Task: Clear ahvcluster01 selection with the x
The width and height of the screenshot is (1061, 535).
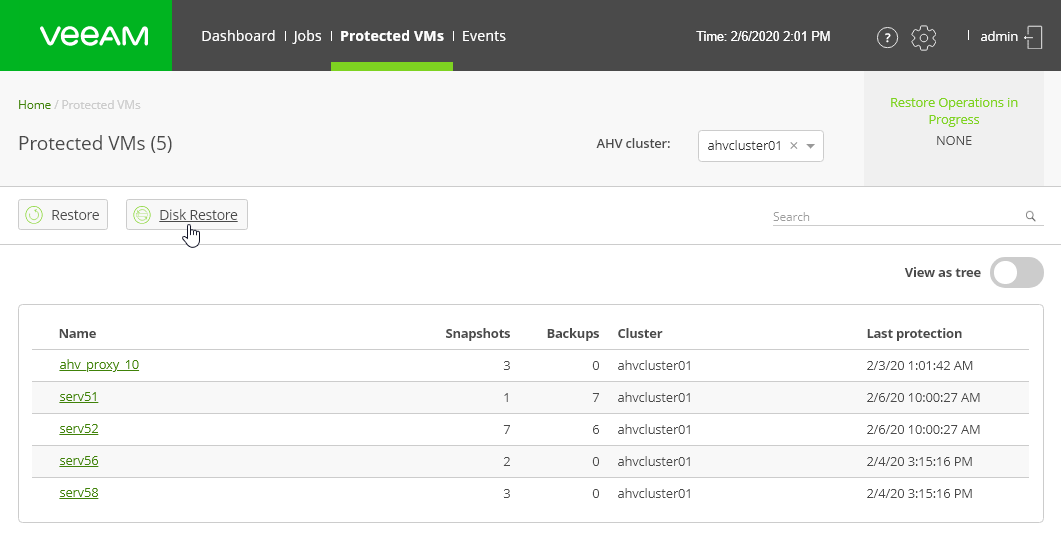Action: click(794, 145)
